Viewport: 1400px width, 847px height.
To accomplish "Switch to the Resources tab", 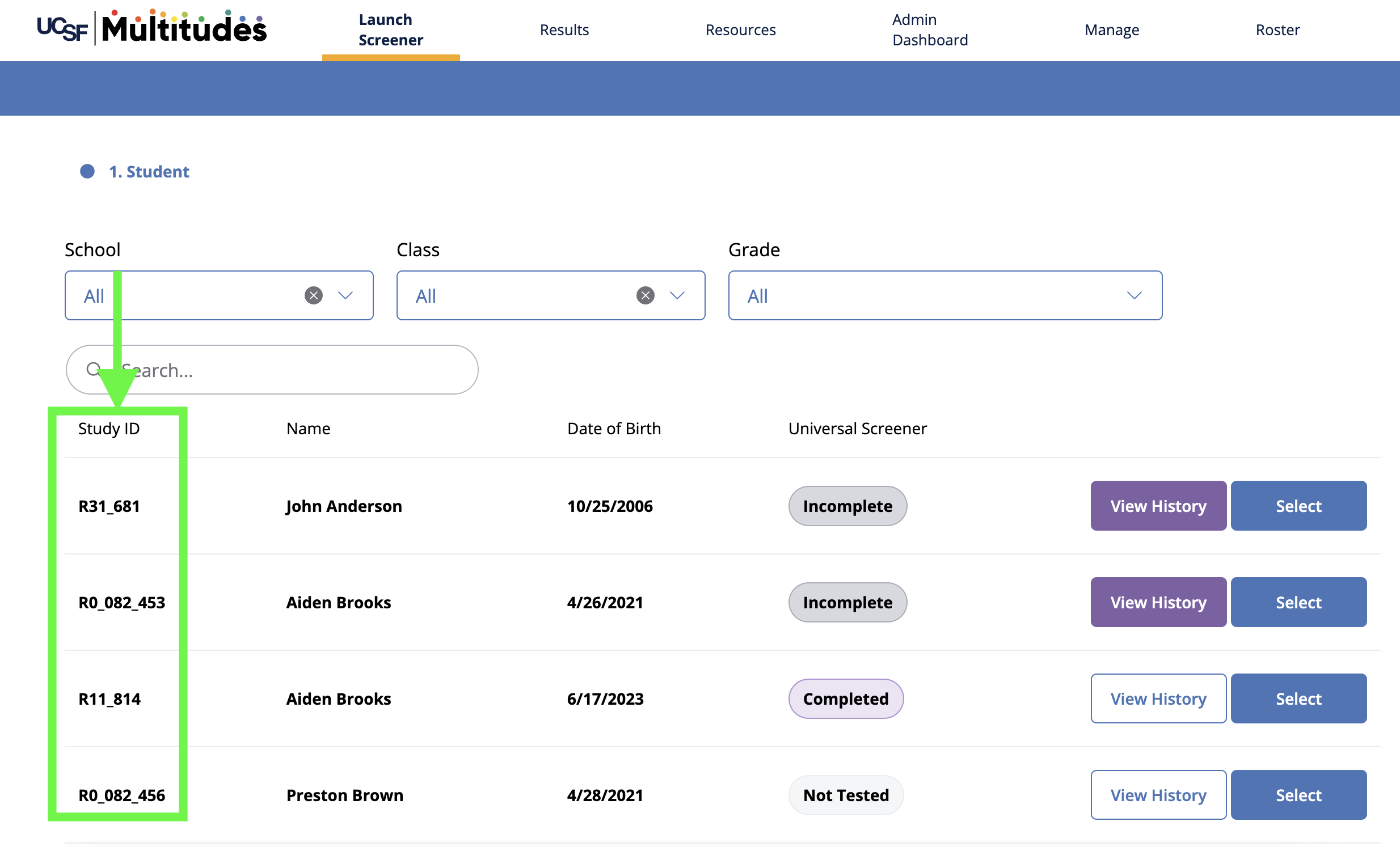I will (740, 29).
